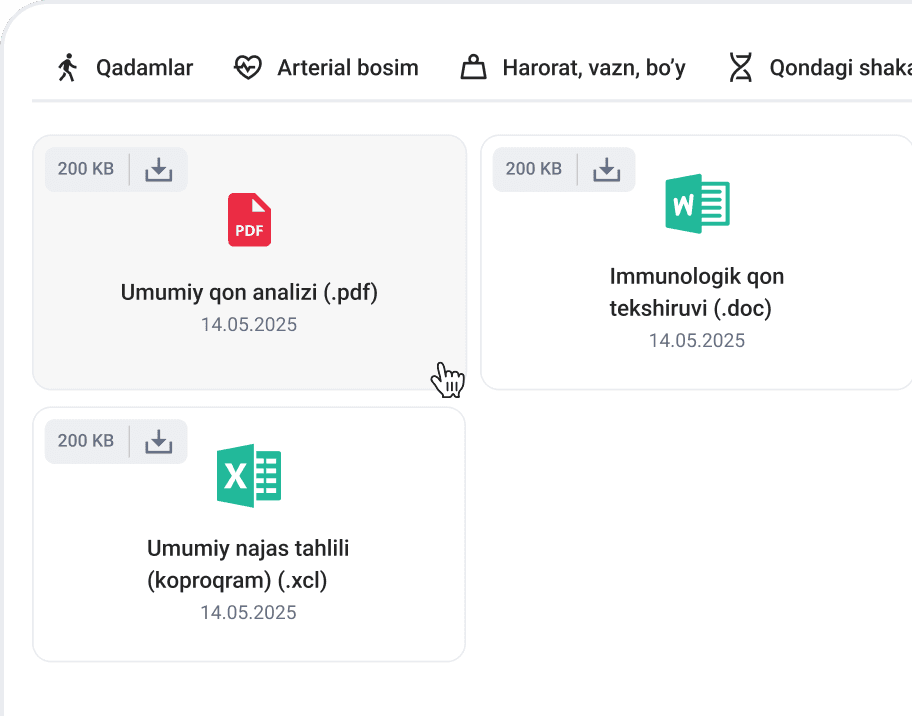912x716 pixels.
Task: Download the Umumiy qon analizi PDF file
Action: pyautogui.click(x=159, y=169)
